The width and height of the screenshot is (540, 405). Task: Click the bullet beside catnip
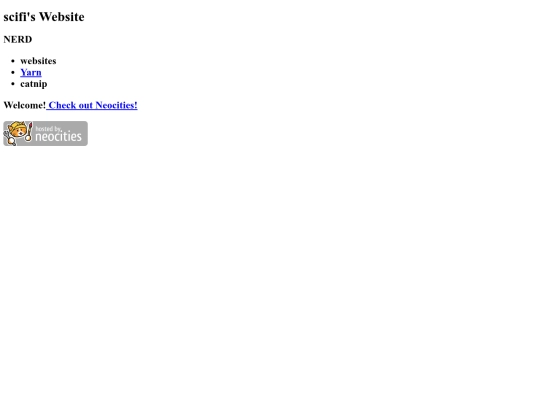click(x=13, y=84)
